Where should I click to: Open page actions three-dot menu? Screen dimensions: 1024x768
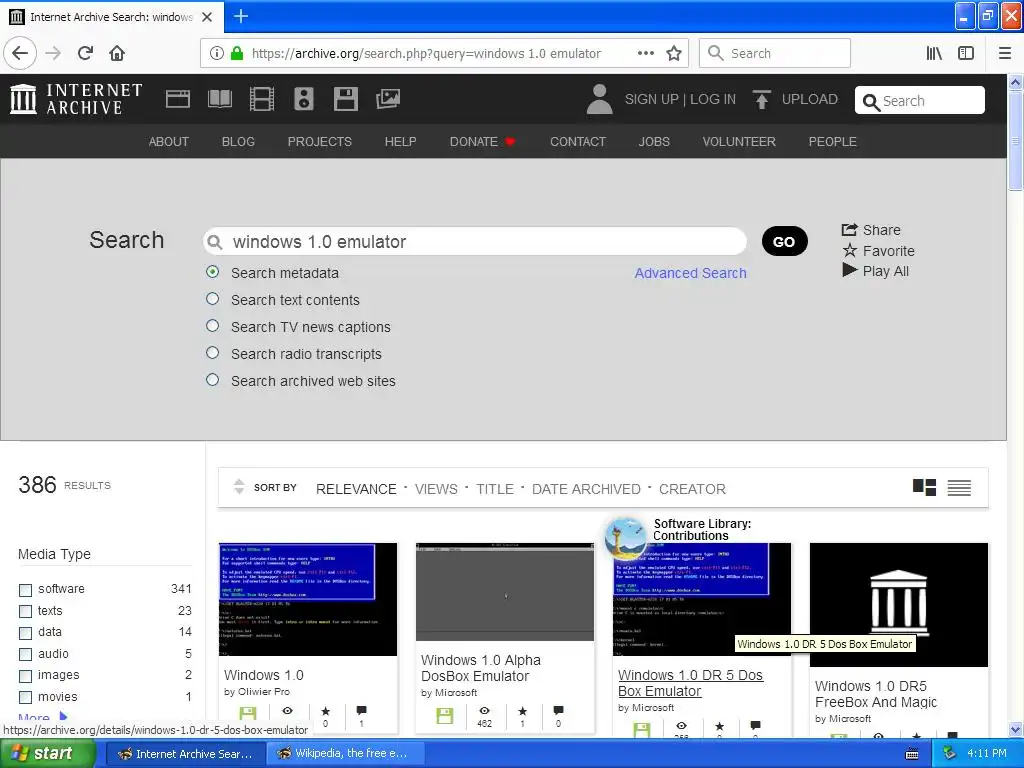[646, 53]
